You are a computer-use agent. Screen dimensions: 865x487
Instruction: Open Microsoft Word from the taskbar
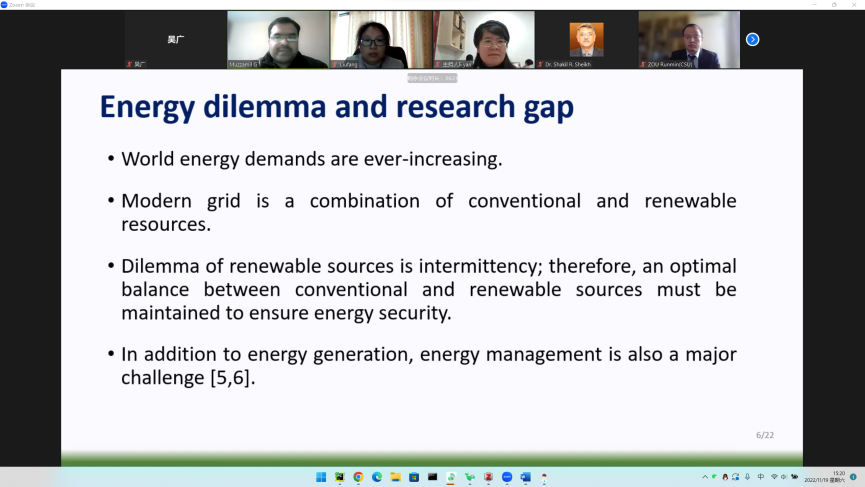pyautogui.click(x=525, y=477)
